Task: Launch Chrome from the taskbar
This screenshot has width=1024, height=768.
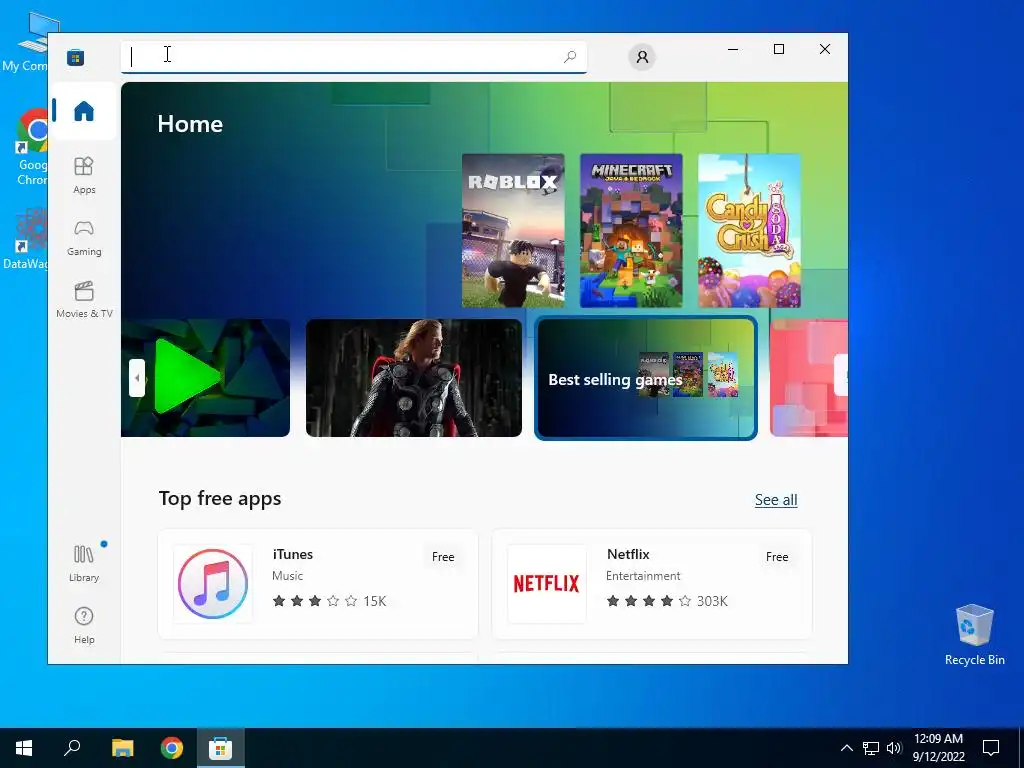Action: pyautogui.click(x=172, y=748)
